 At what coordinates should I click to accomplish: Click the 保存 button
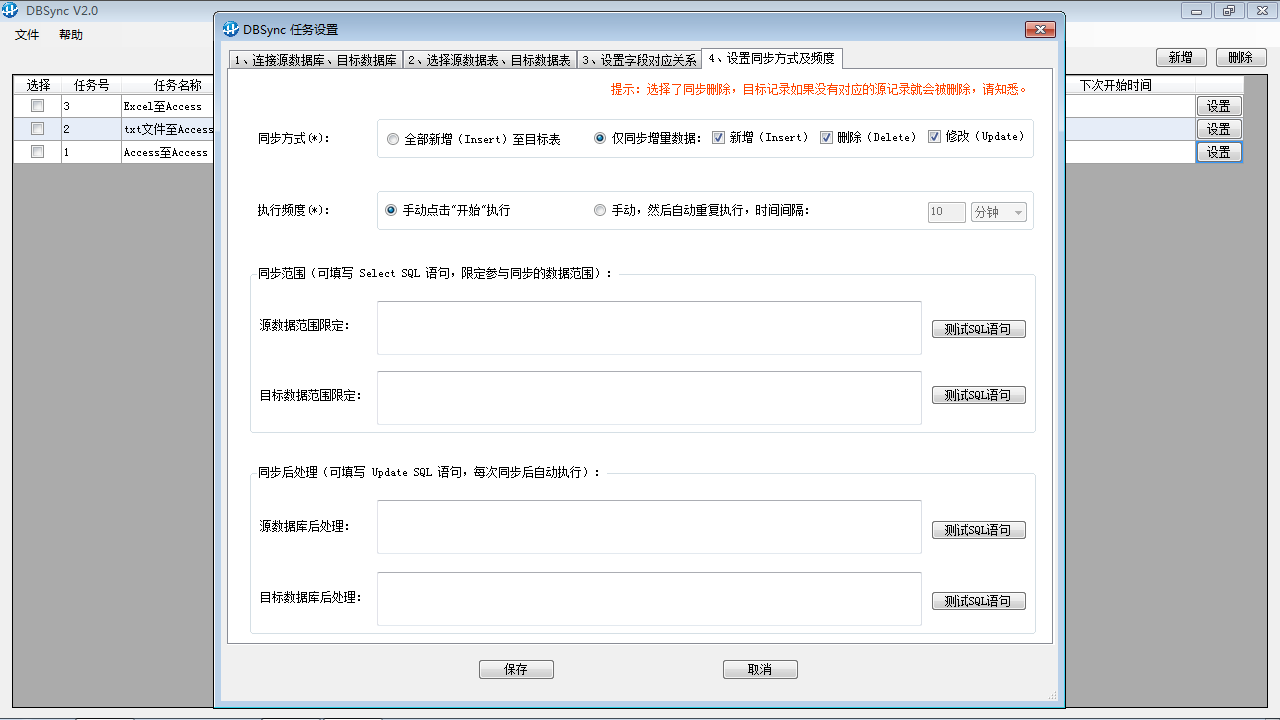tap(516, 669)
